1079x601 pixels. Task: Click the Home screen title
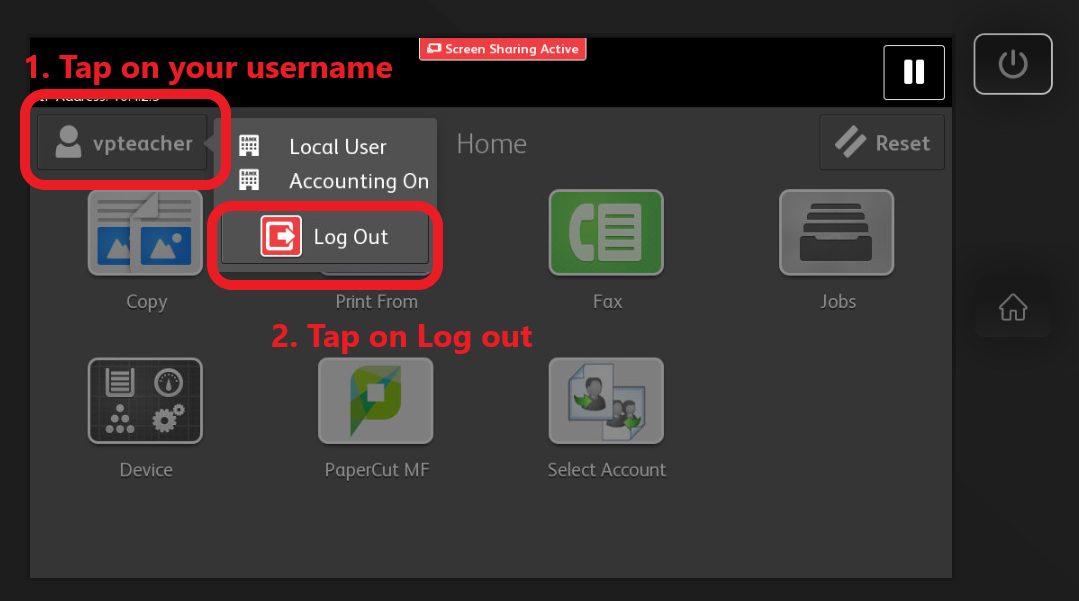coord(491,144)
